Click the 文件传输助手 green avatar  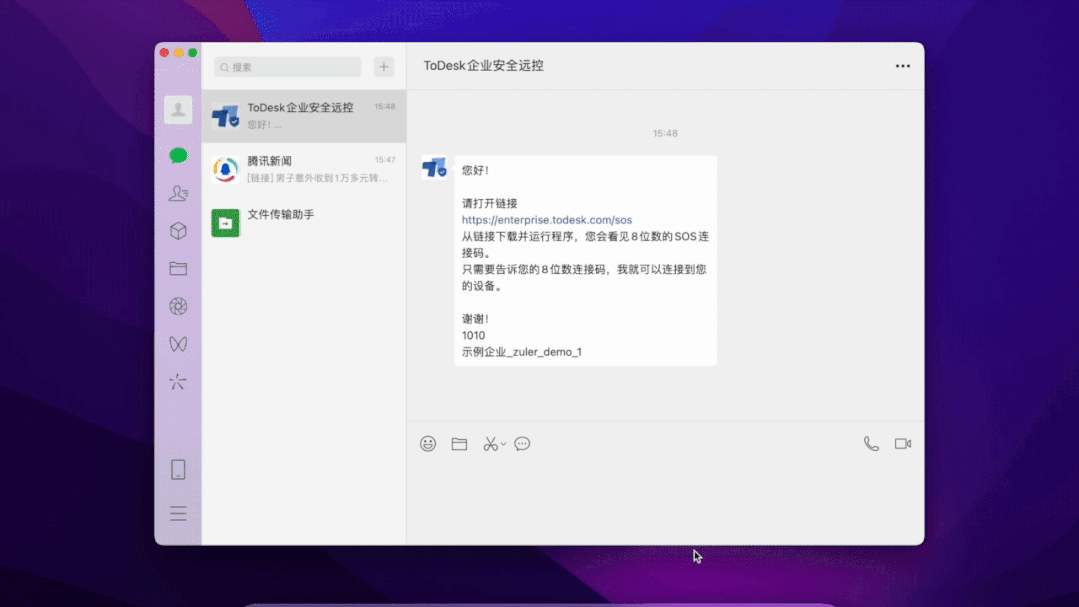tap(225, 222)
